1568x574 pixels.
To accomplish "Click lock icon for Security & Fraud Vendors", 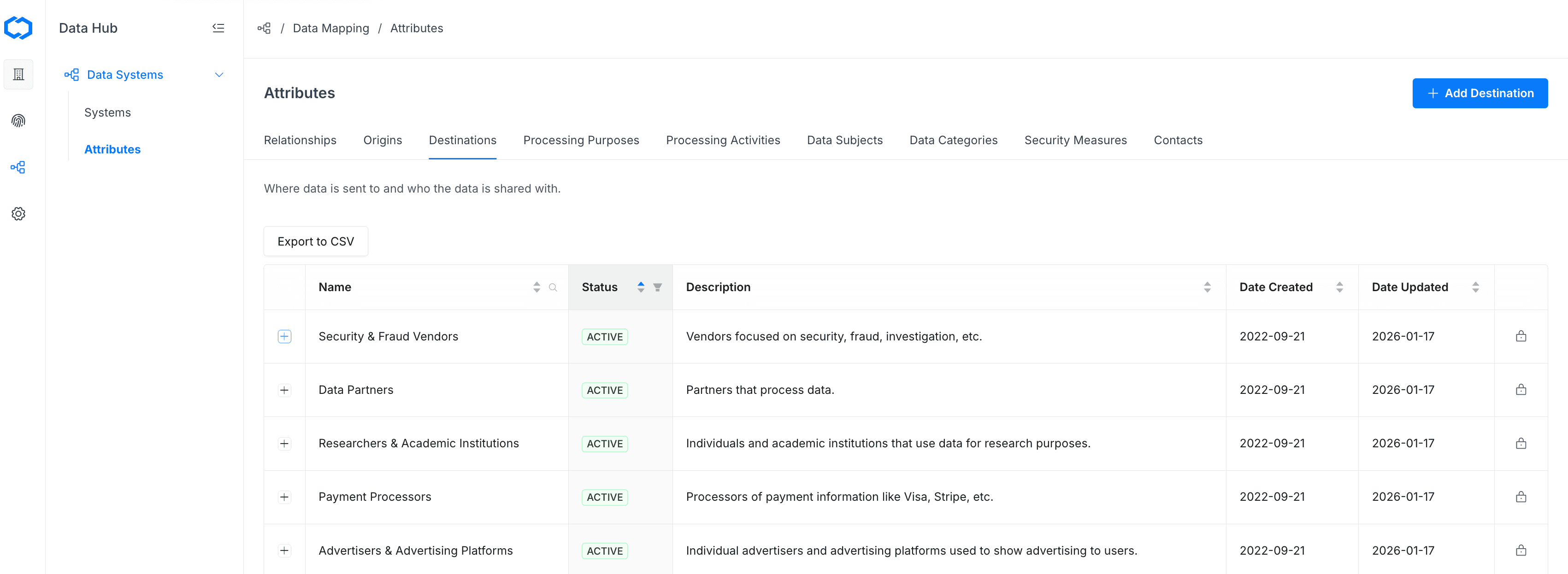I will (x=1521, y=337).
